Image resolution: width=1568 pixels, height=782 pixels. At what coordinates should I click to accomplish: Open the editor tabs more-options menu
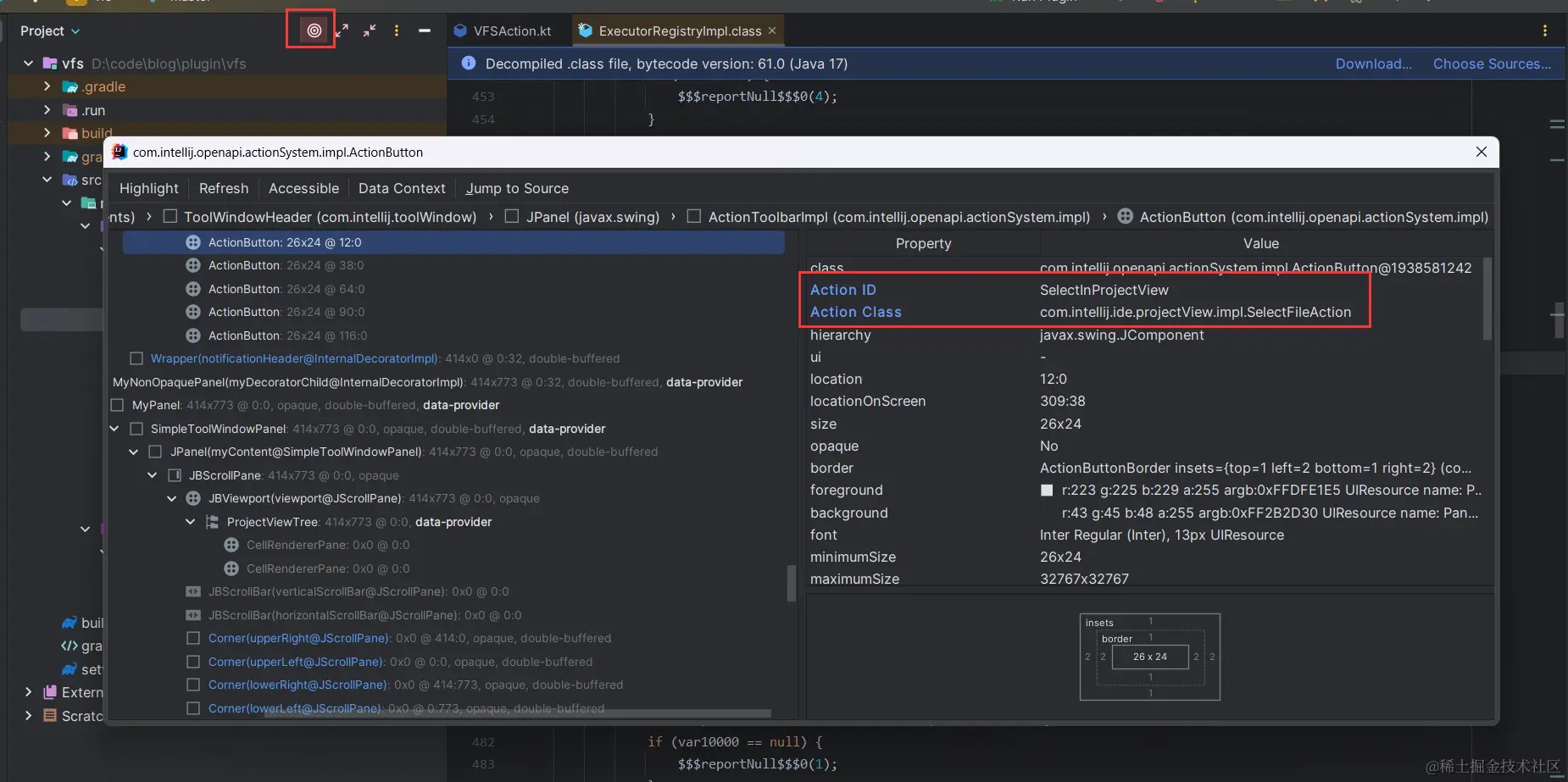point(1545,31)
